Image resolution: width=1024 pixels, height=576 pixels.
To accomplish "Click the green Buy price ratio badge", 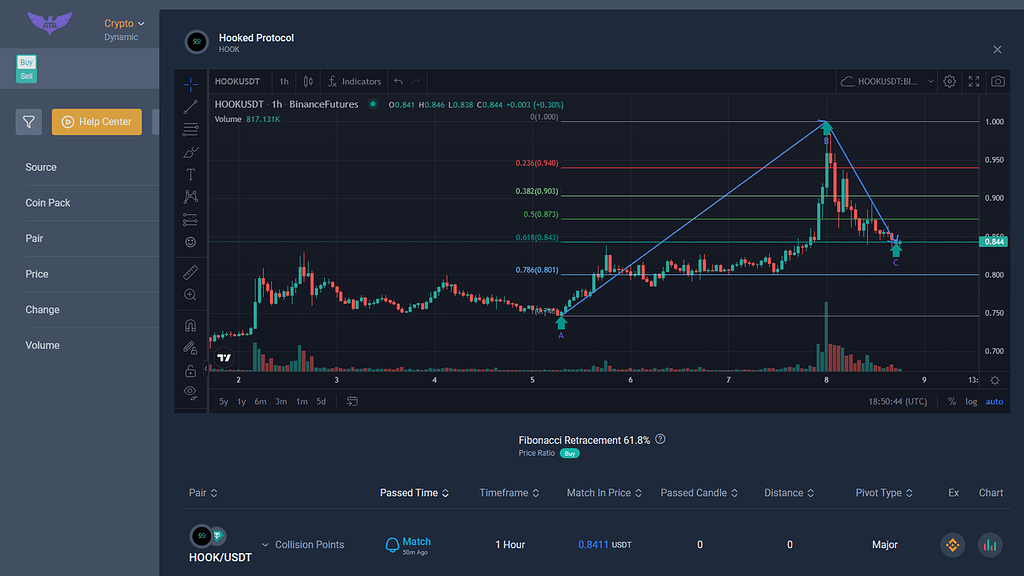I will pyautogui.click(x=569, y=453).
